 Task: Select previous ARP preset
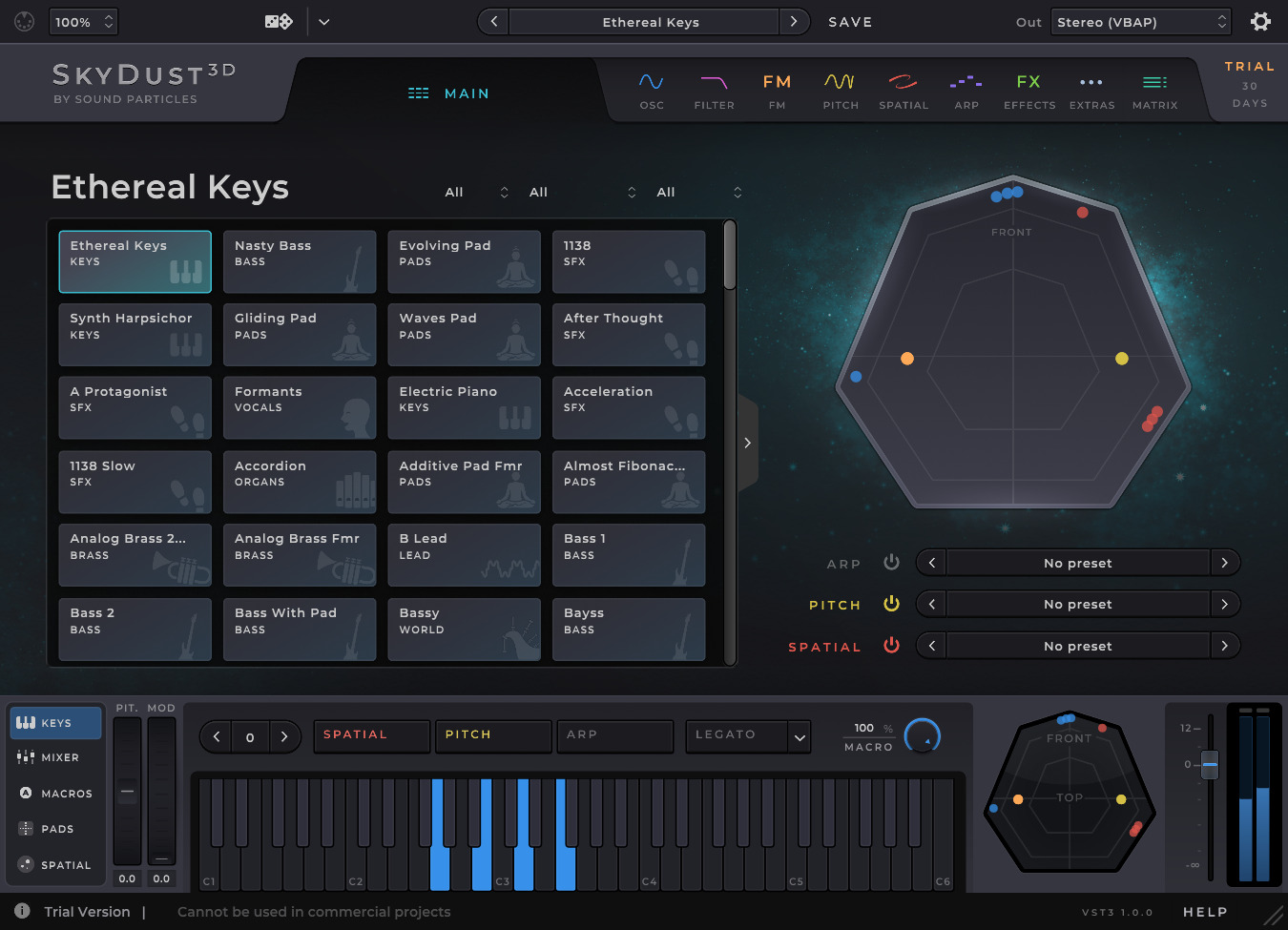(931, 563)
